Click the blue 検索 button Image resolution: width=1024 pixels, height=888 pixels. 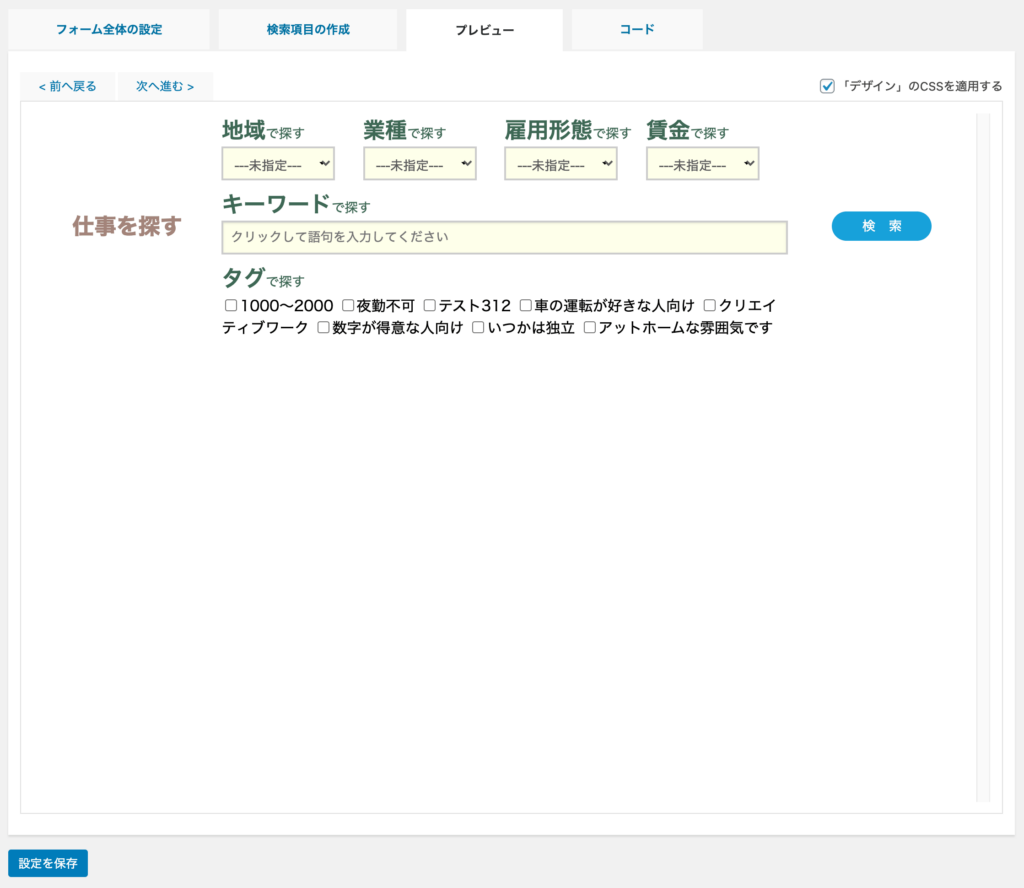pos(881,227)
